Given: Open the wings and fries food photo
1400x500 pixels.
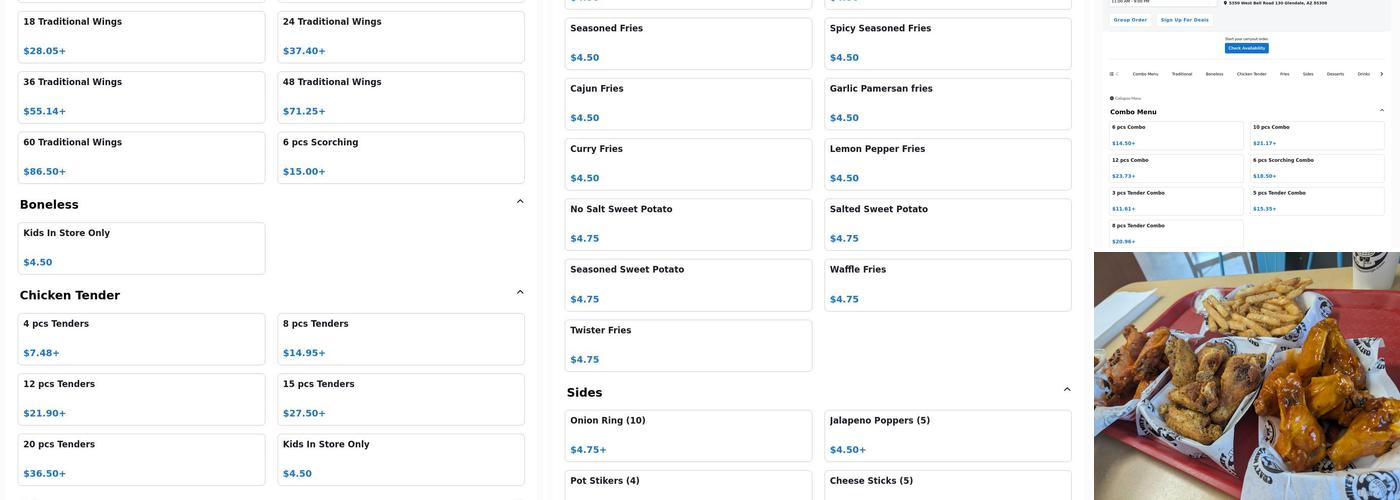Looking at the screenshot, I should pyautogui.click(x=1246, y=376).
